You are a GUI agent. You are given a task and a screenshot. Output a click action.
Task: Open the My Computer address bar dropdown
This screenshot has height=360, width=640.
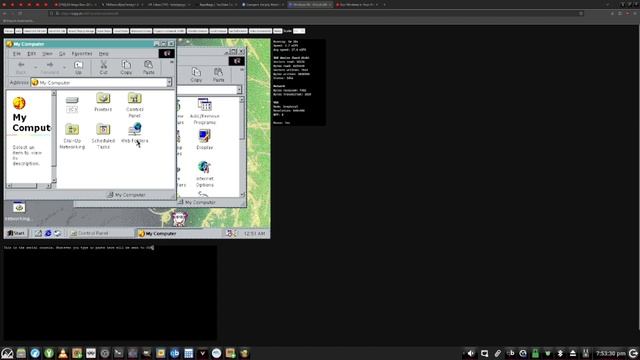(169, 82)
